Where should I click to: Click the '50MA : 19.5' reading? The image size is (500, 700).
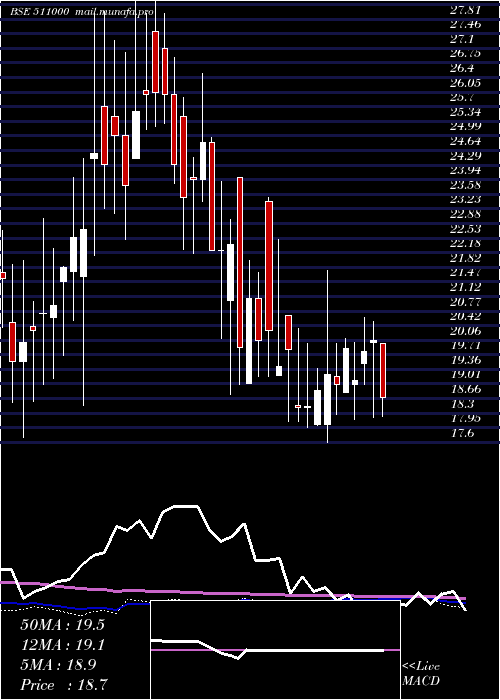click(62, 625)
